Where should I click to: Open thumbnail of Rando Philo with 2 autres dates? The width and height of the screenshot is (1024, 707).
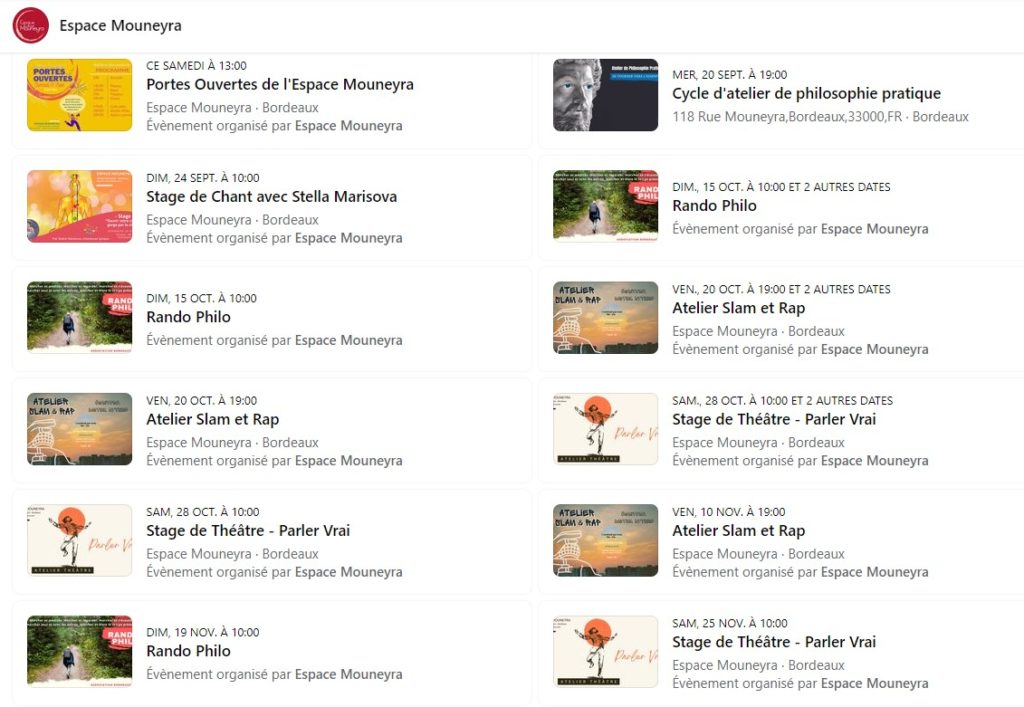[605, 206]
